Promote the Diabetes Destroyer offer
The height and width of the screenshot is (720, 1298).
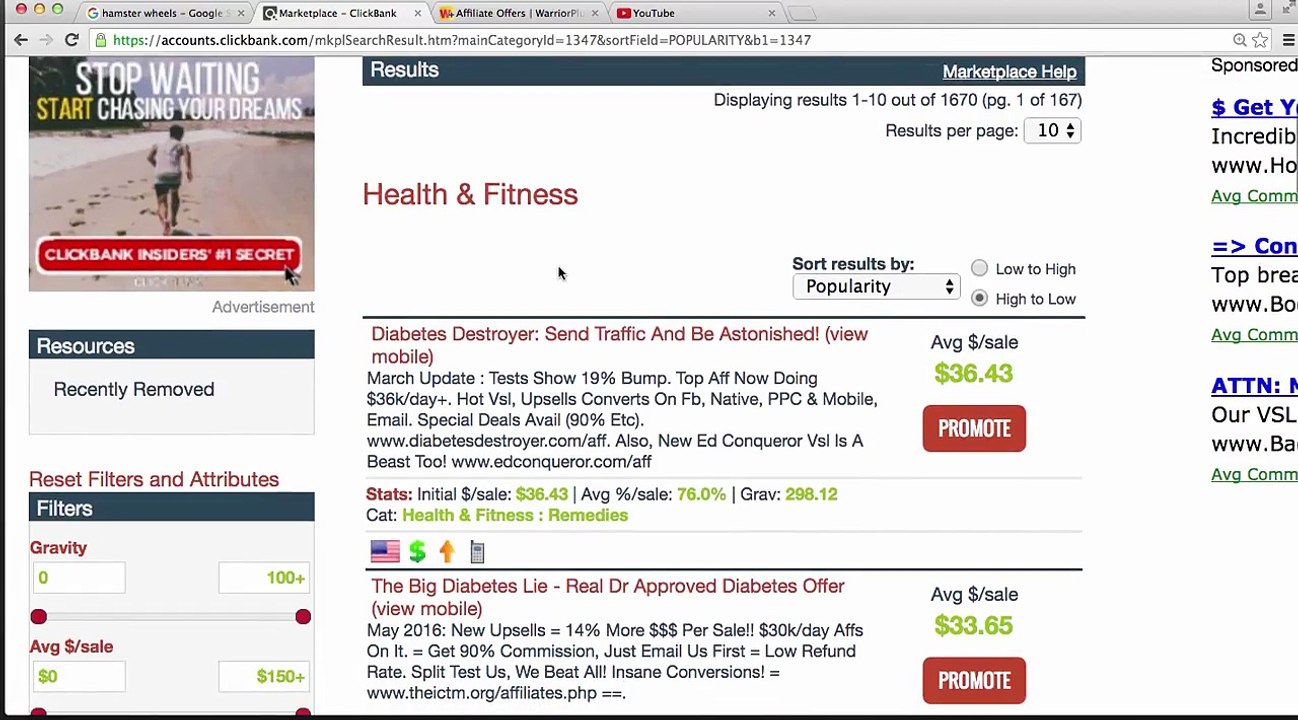[974, 429]
